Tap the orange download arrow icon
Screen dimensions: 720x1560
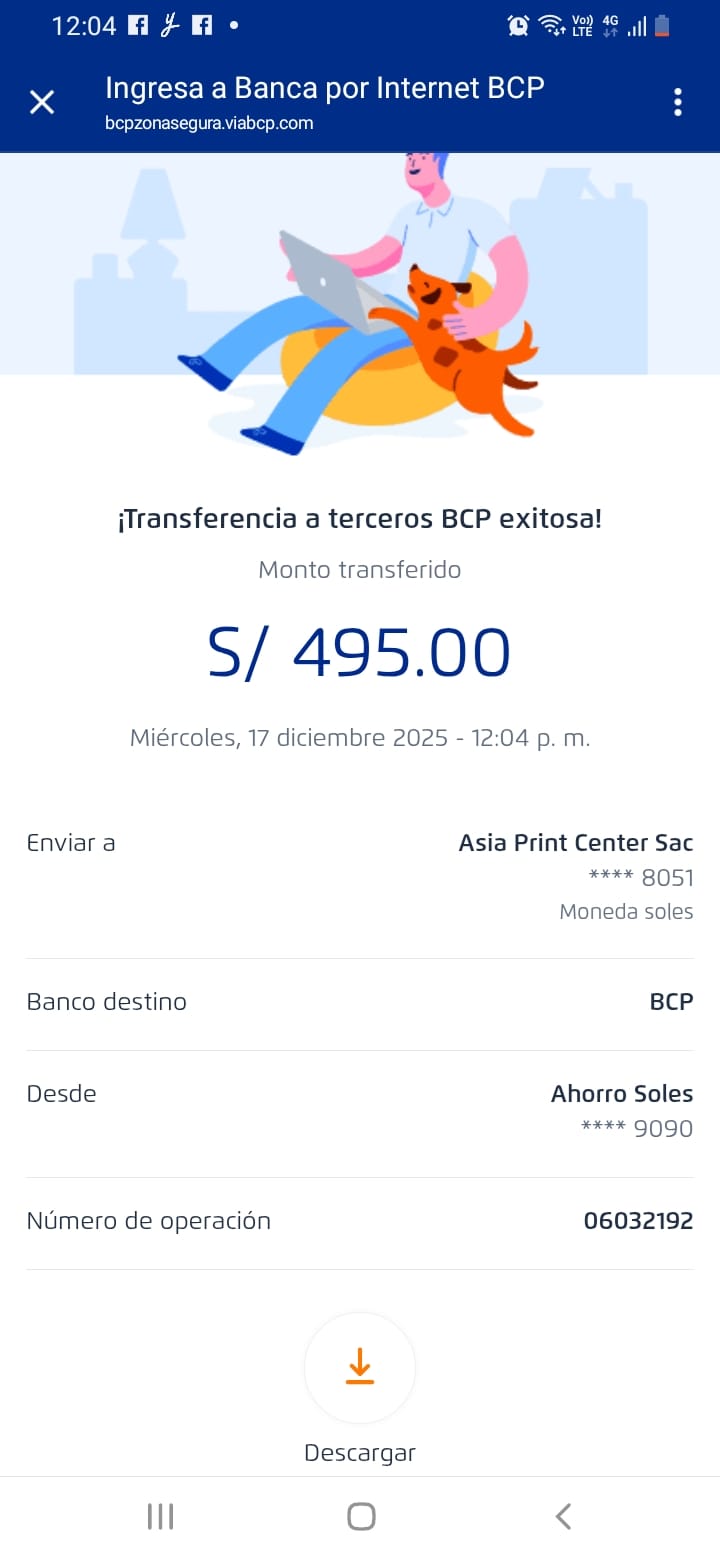point(360,1367)
